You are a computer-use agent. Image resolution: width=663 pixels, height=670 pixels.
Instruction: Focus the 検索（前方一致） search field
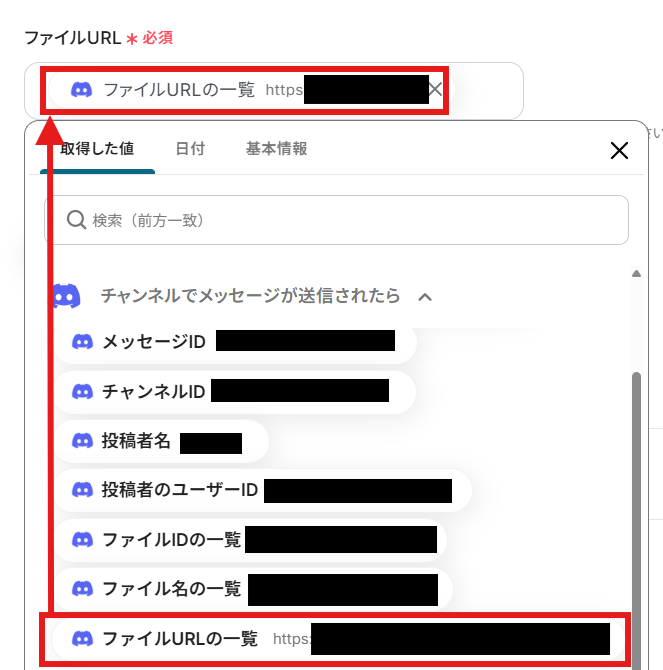click(336, 220)
